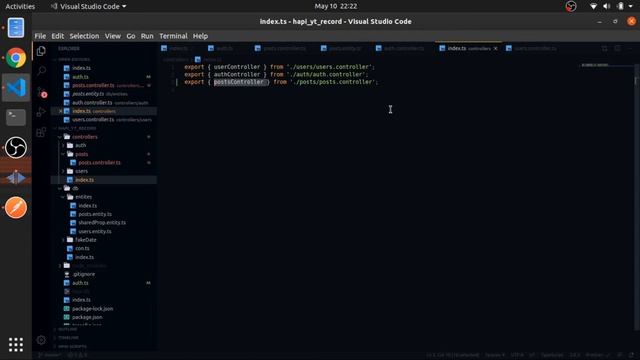640x360 pixels.
Task: Open auth.controller.ts in Open Editors
Action: point(92,102)
